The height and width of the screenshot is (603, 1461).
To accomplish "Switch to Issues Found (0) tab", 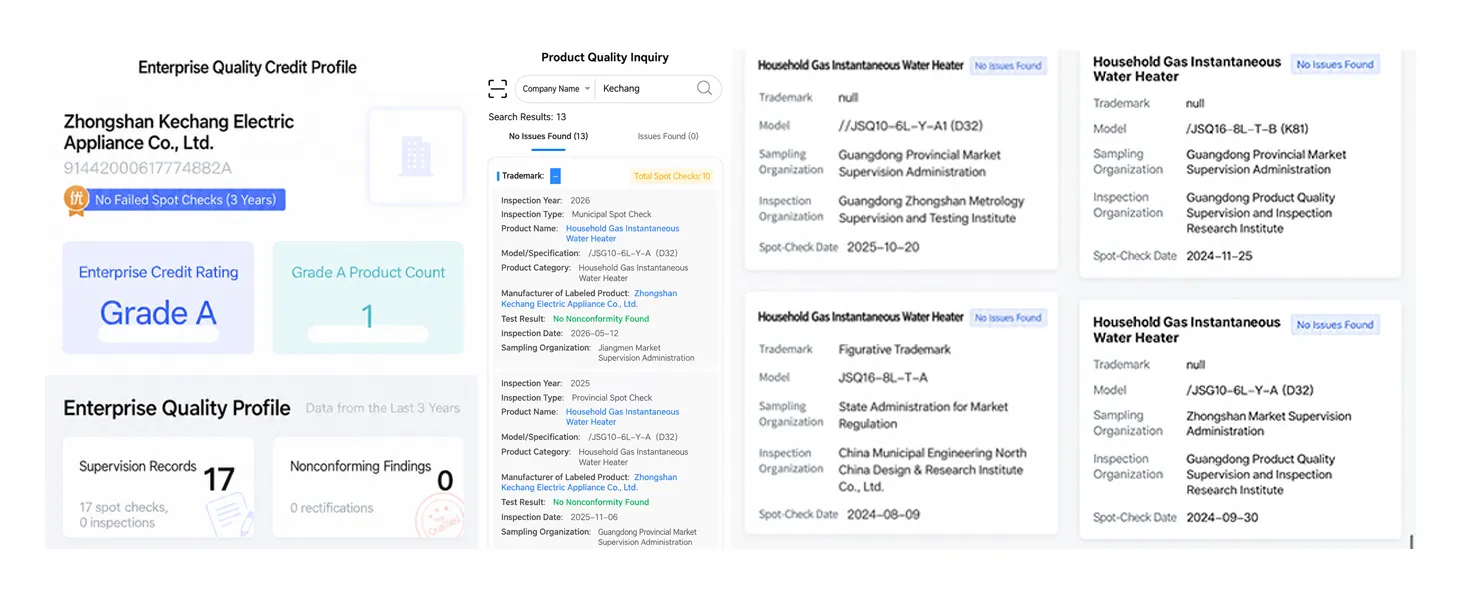I will click(x=668, y=136).
